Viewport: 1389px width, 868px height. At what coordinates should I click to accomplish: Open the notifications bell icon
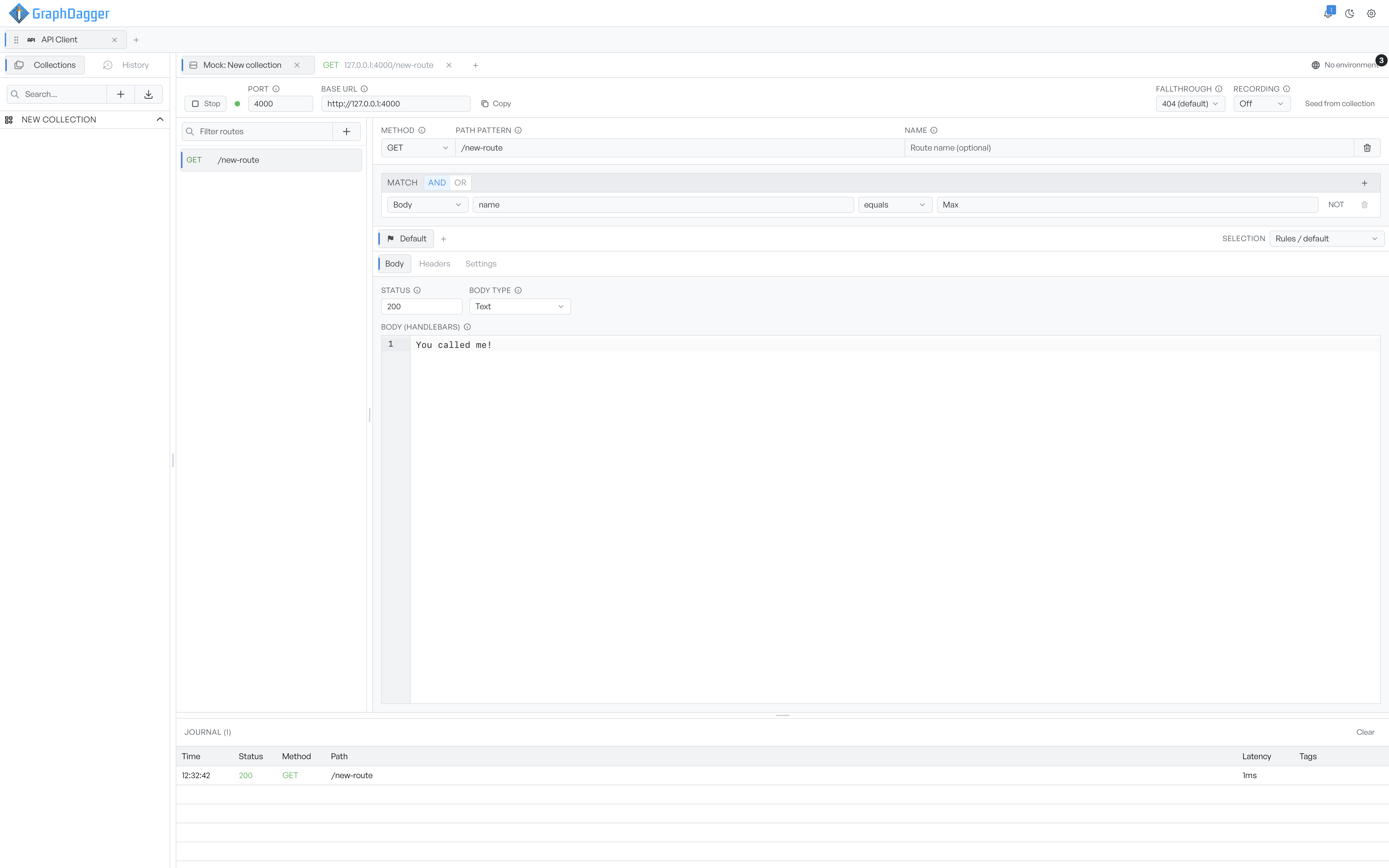tap(1328, 14)
